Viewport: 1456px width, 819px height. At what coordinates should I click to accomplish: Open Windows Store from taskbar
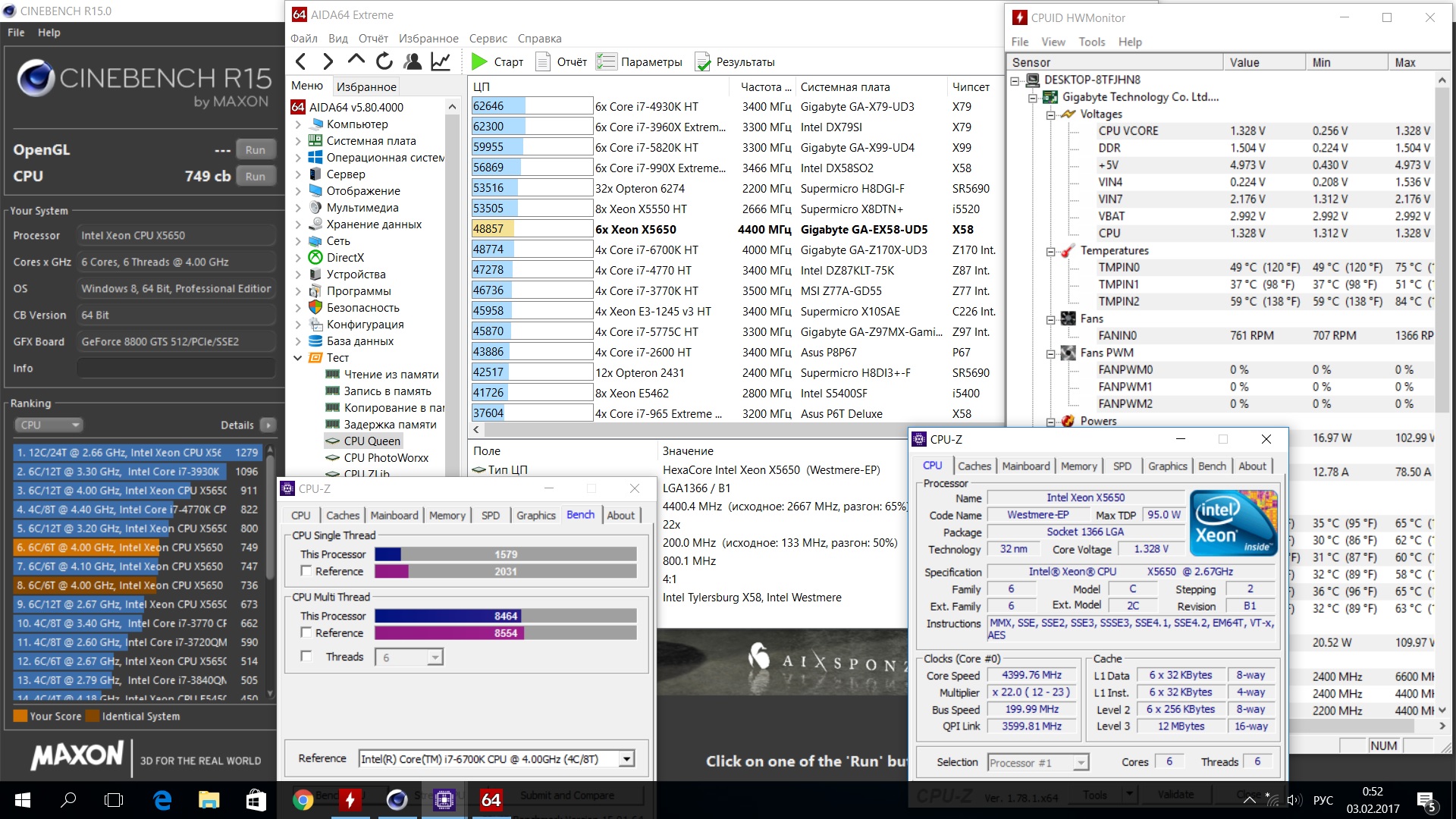coord(256,800)
